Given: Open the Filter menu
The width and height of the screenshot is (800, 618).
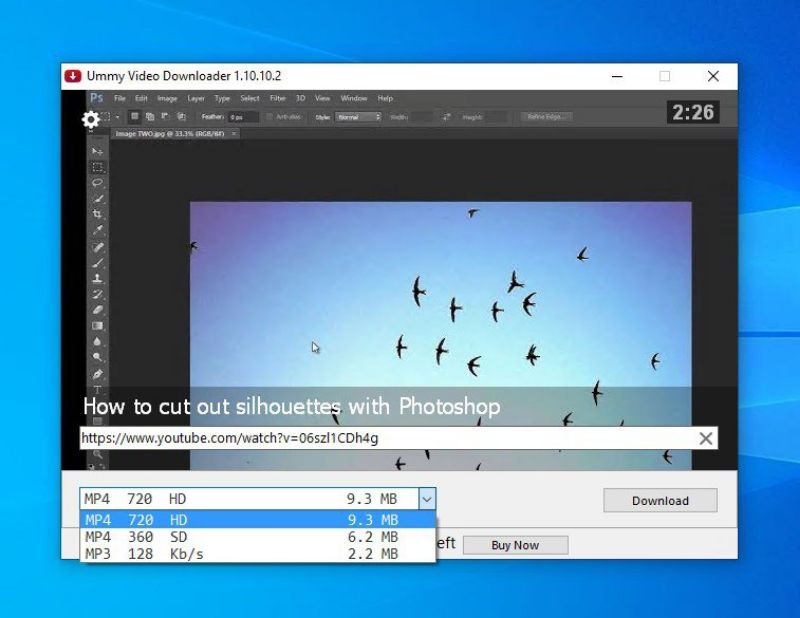Looking at the screenshot, I should tap(278, 97).
